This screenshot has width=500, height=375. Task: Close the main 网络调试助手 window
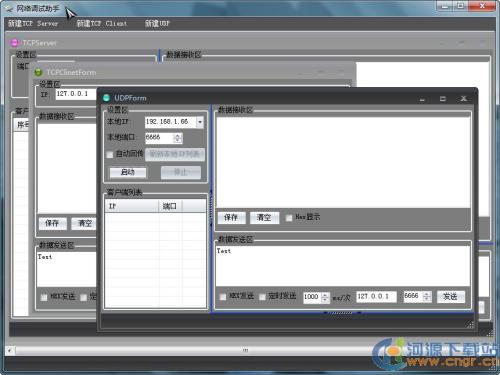tap(482, 6)
